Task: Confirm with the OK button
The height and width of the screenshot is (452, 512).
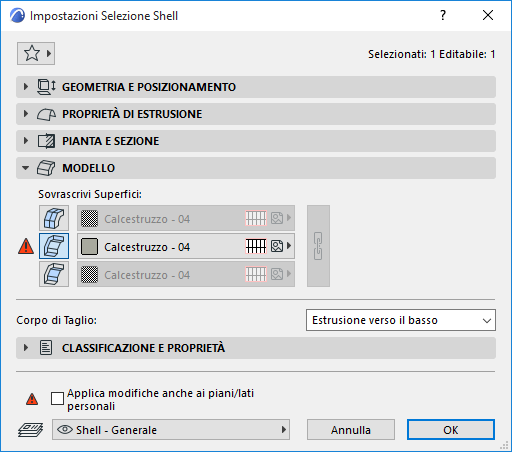Action: click(x=451, y=430)
